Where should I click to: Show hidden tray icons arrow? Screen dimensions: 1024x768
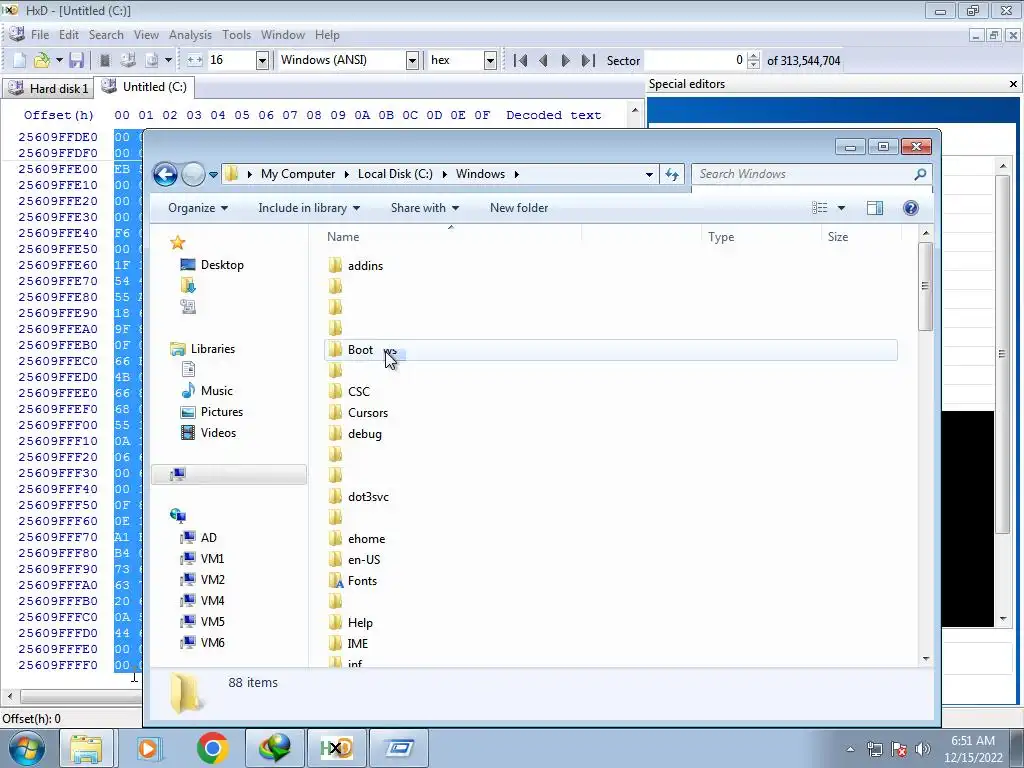tap(850, 748)
